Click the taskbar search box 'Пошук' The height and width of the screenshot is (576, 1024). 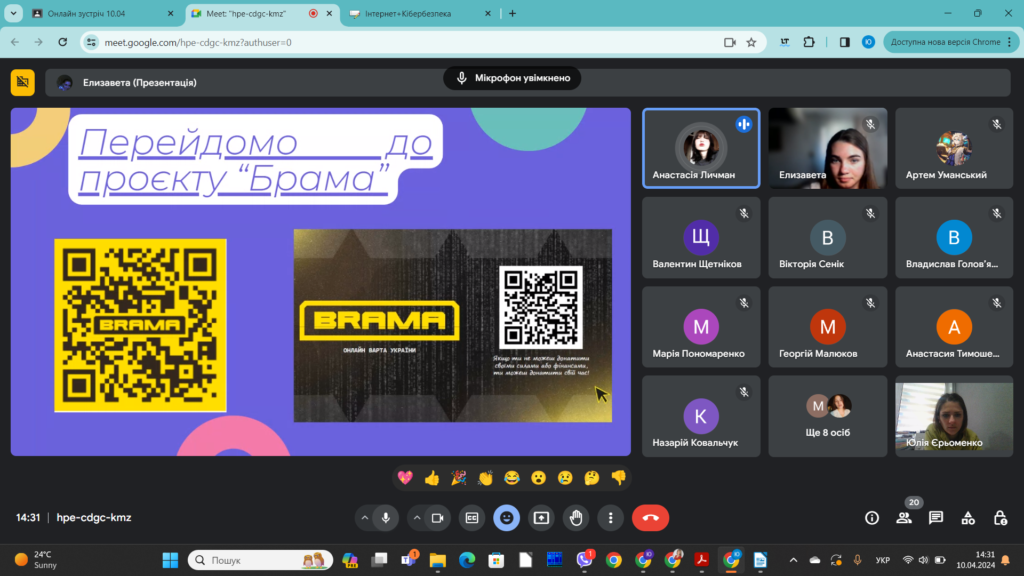click(x=261, y=560)
